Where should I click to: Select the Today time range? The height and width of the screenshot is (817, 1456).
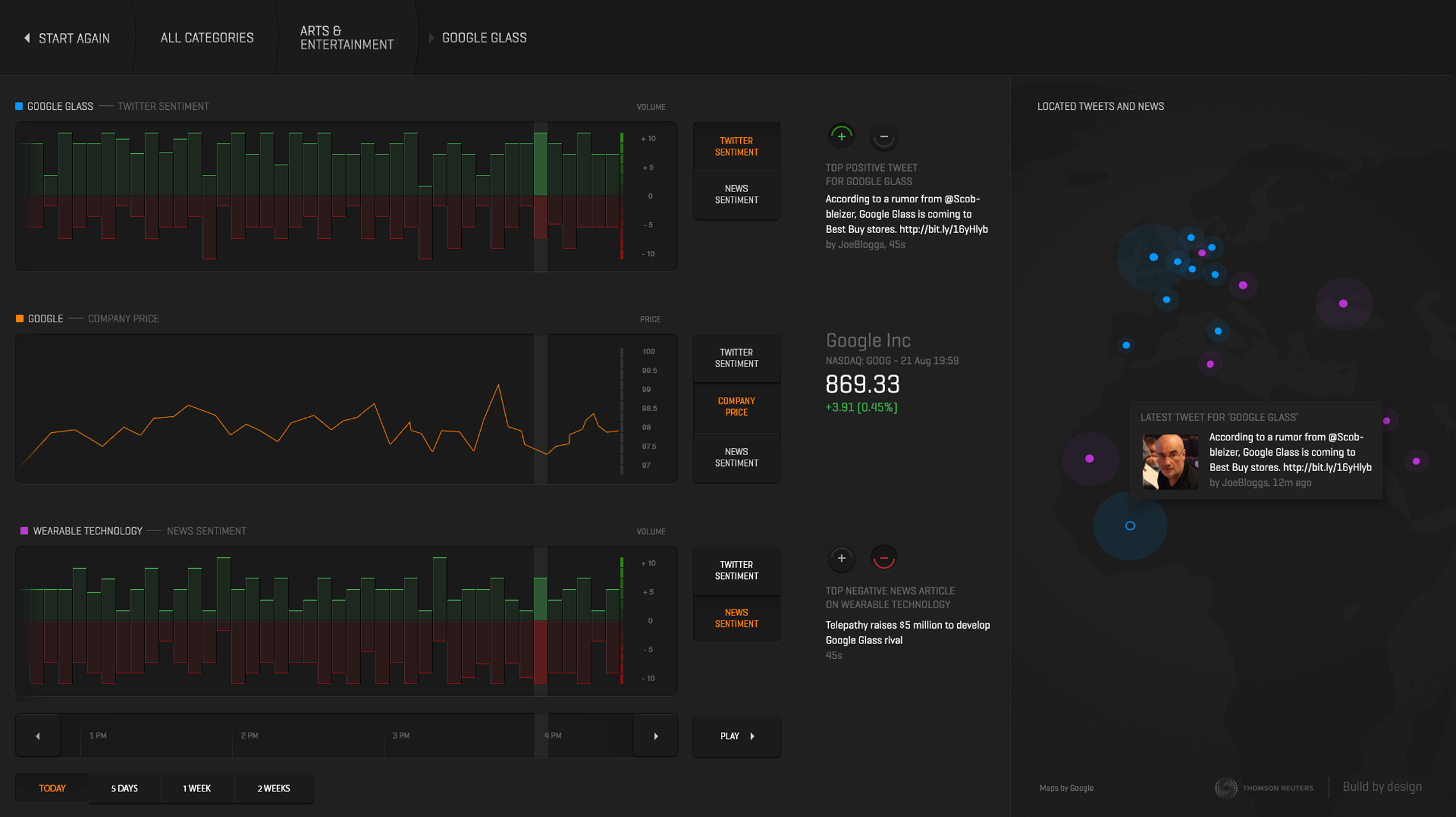(x=52, y=788)
